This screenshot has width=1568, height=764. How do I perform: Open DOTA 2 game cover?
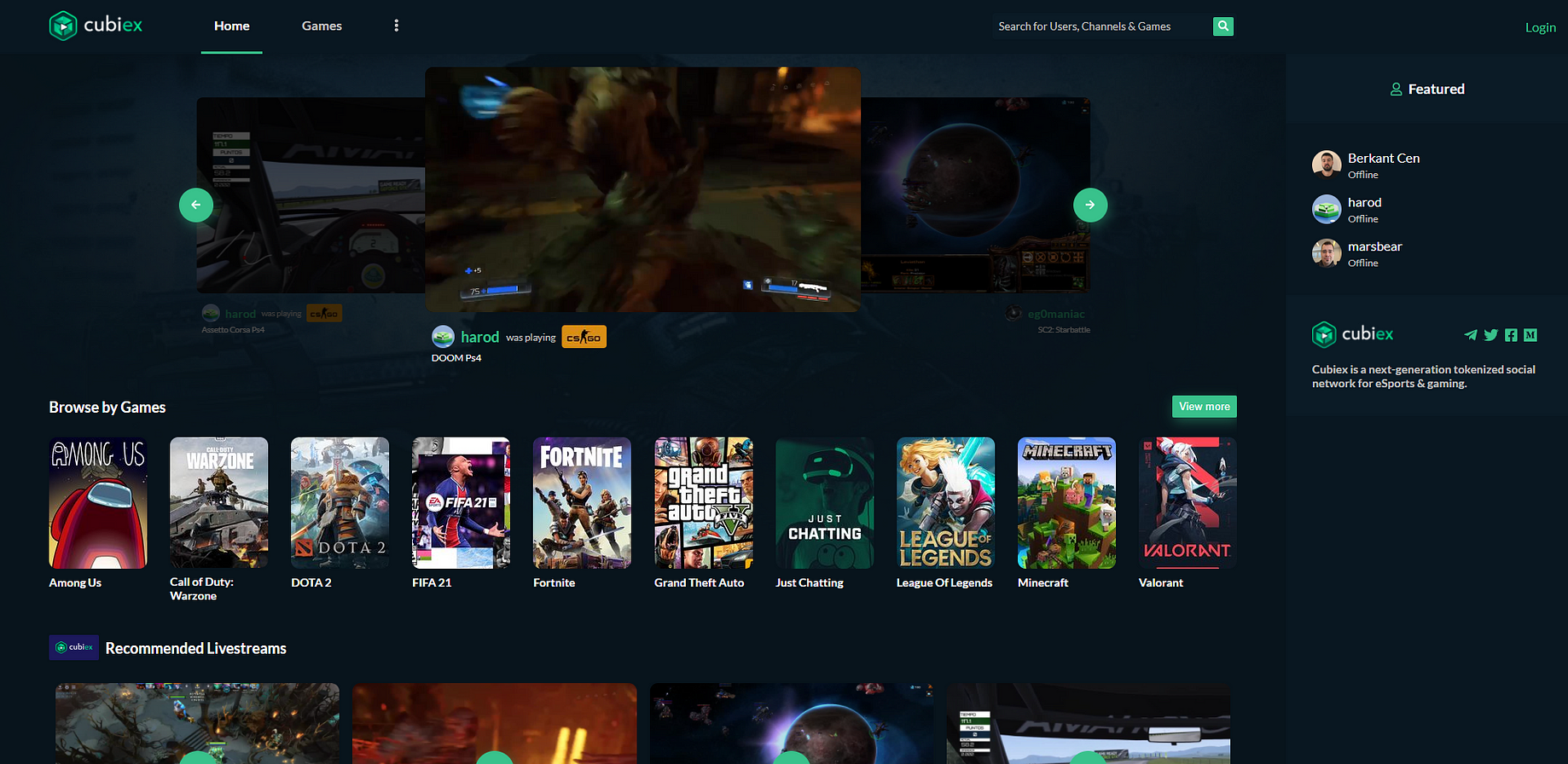340,503
